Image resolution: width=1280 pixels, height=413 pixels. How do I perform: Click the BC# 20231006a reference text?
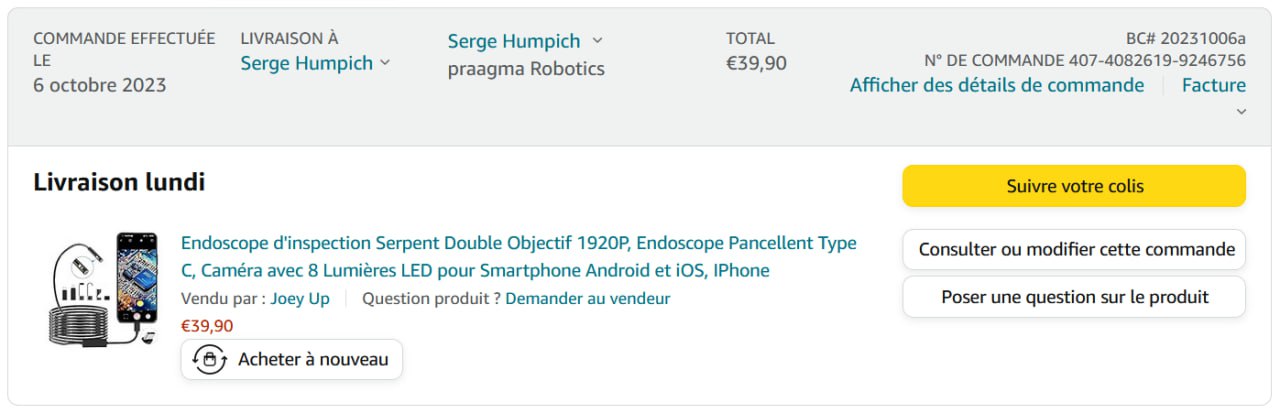coord(1185,38)
